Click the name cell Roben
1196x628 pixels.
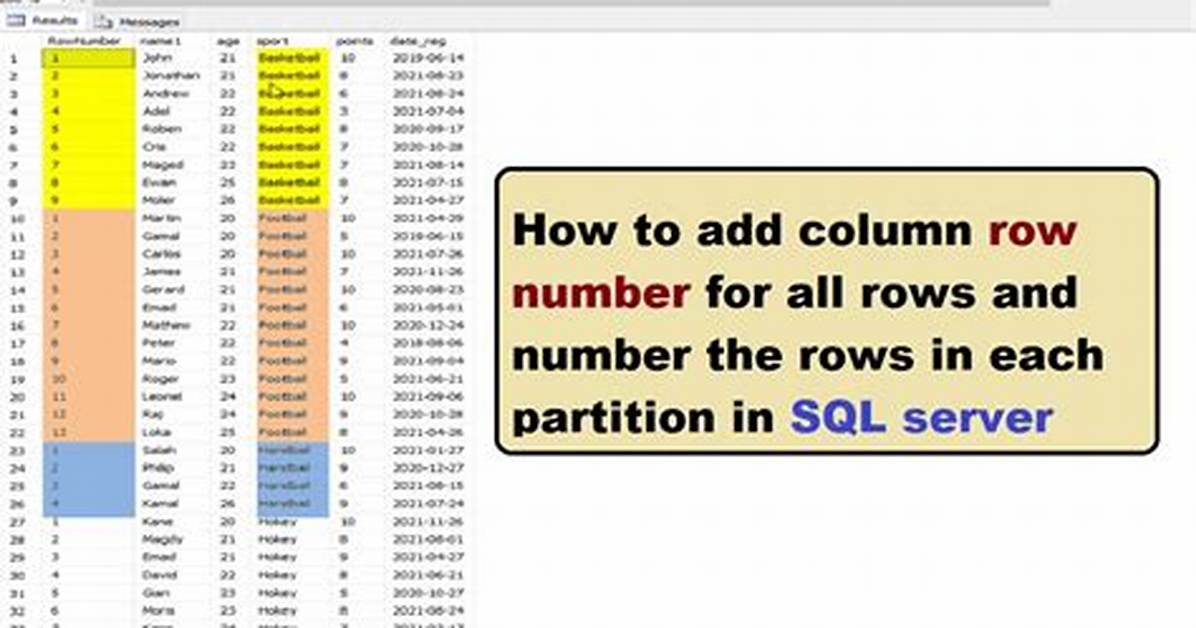tap(162, 129)
